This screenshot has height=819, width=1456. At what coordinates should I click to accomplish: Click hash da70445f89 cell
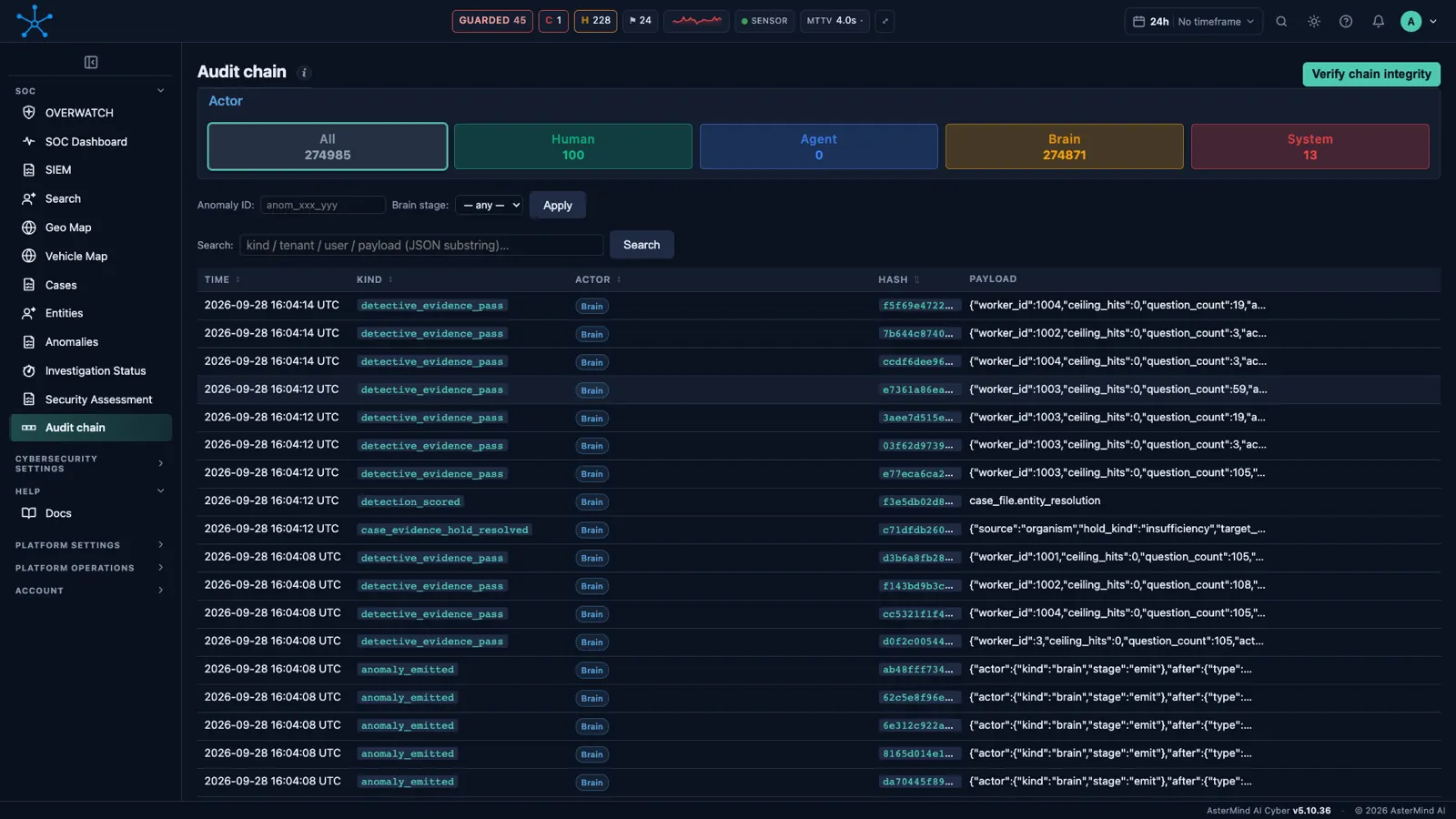click(x=918, y=782)
